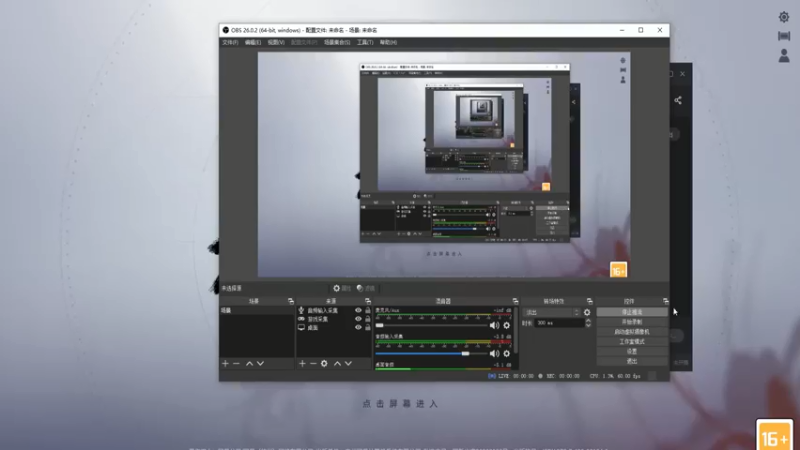Open 设置 settings button in Controls
Screen dimensions: 800x450
tap(632, 352)
